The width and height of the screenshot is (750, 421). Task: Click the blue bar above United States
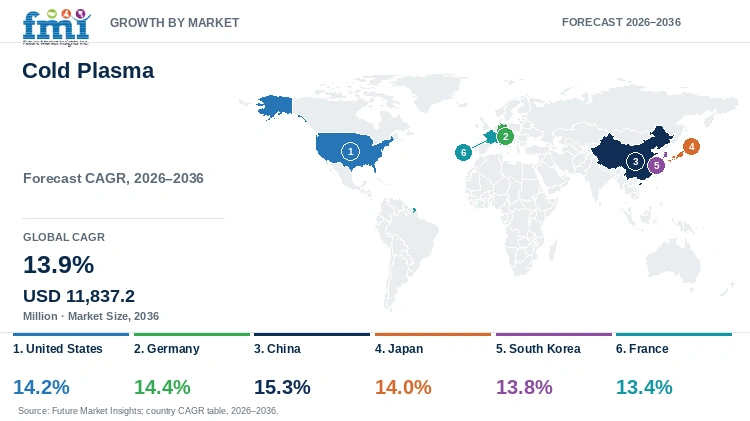[x=71, y=334]
